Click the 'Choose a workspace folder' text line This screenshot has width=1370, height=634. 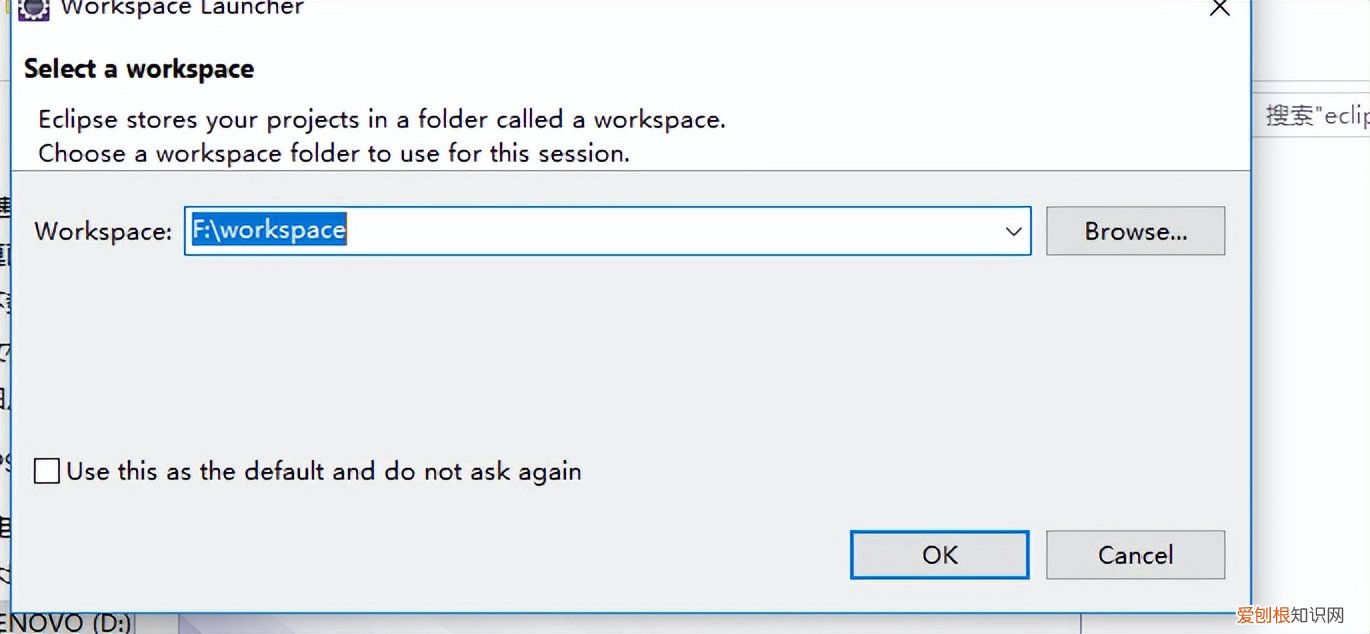pyautogui.click(x=333, y=154)
